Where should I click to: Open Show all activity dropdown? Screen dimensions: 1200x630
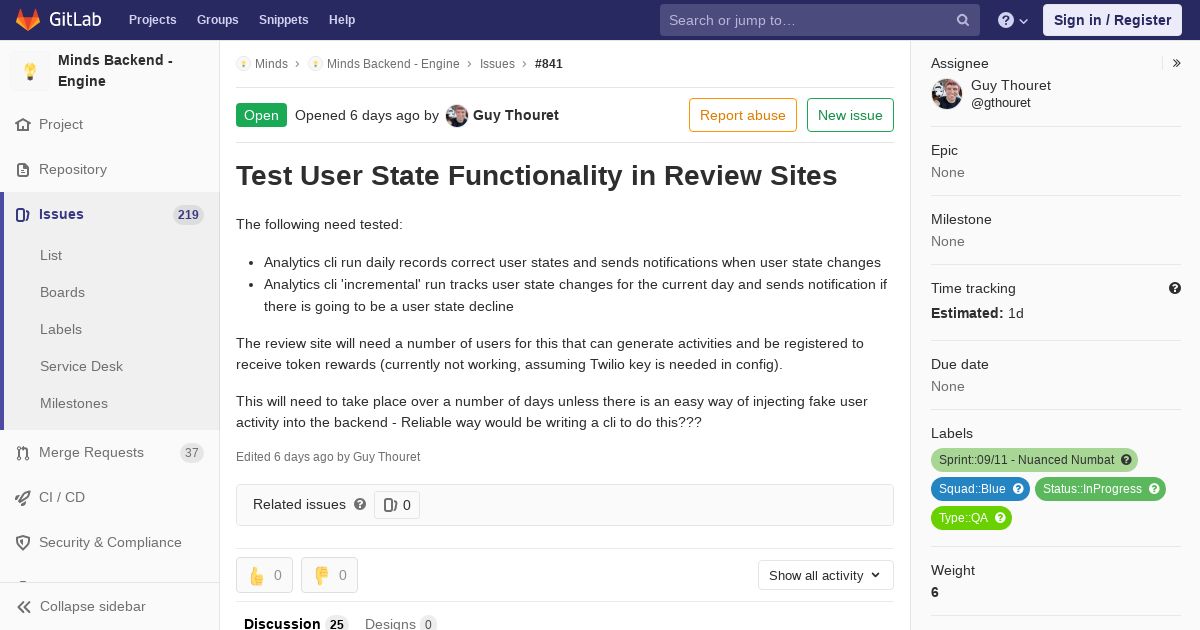click(826, 575)
